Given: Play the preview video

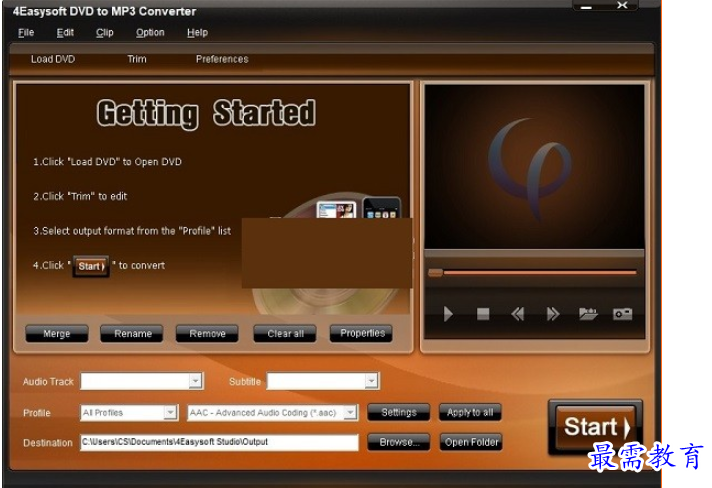Looking at the screenshot, I should pos(448,314).
